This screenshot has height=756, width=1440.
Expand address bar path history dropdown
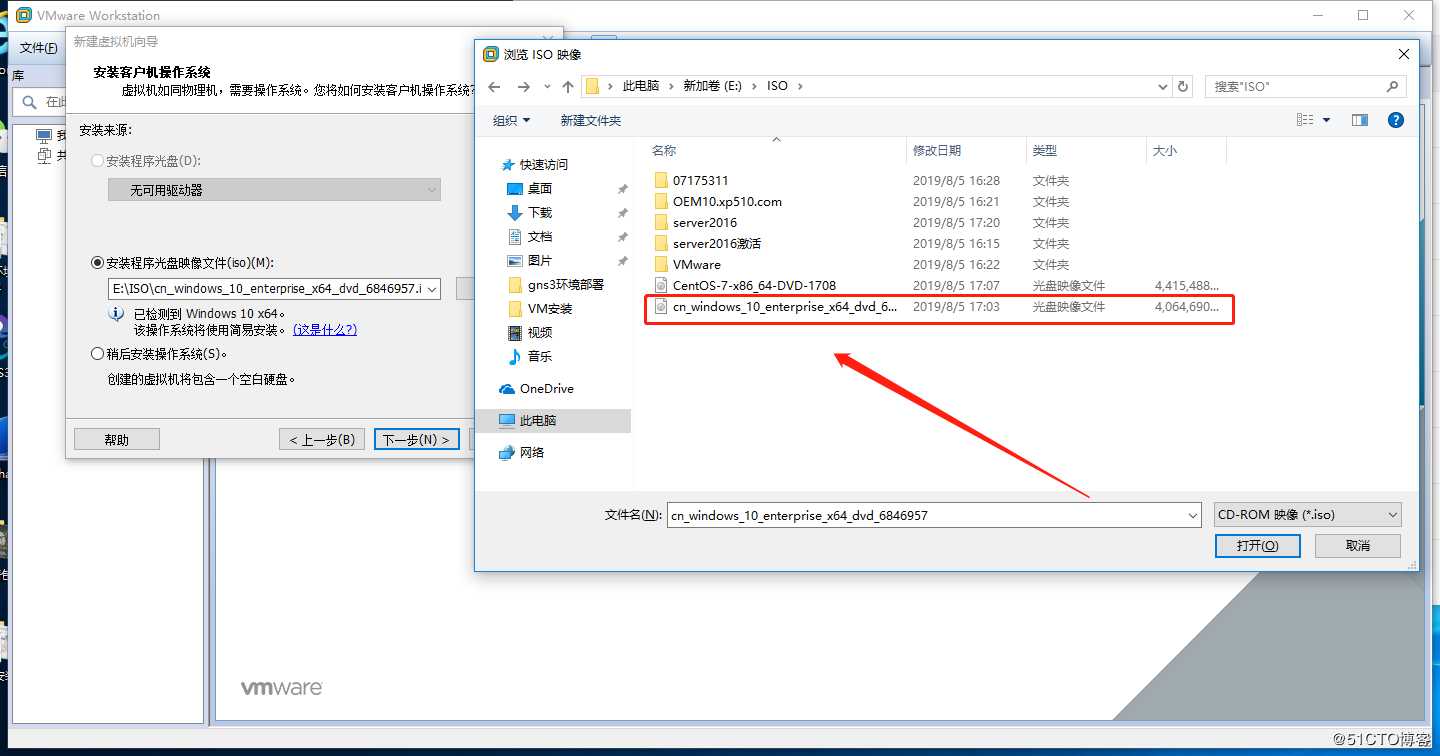(1163, 87)
